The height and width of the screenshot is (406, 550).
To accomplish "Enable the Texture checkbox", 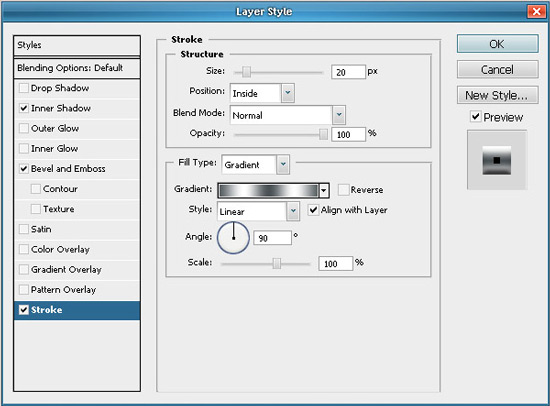I will point(35,209).
